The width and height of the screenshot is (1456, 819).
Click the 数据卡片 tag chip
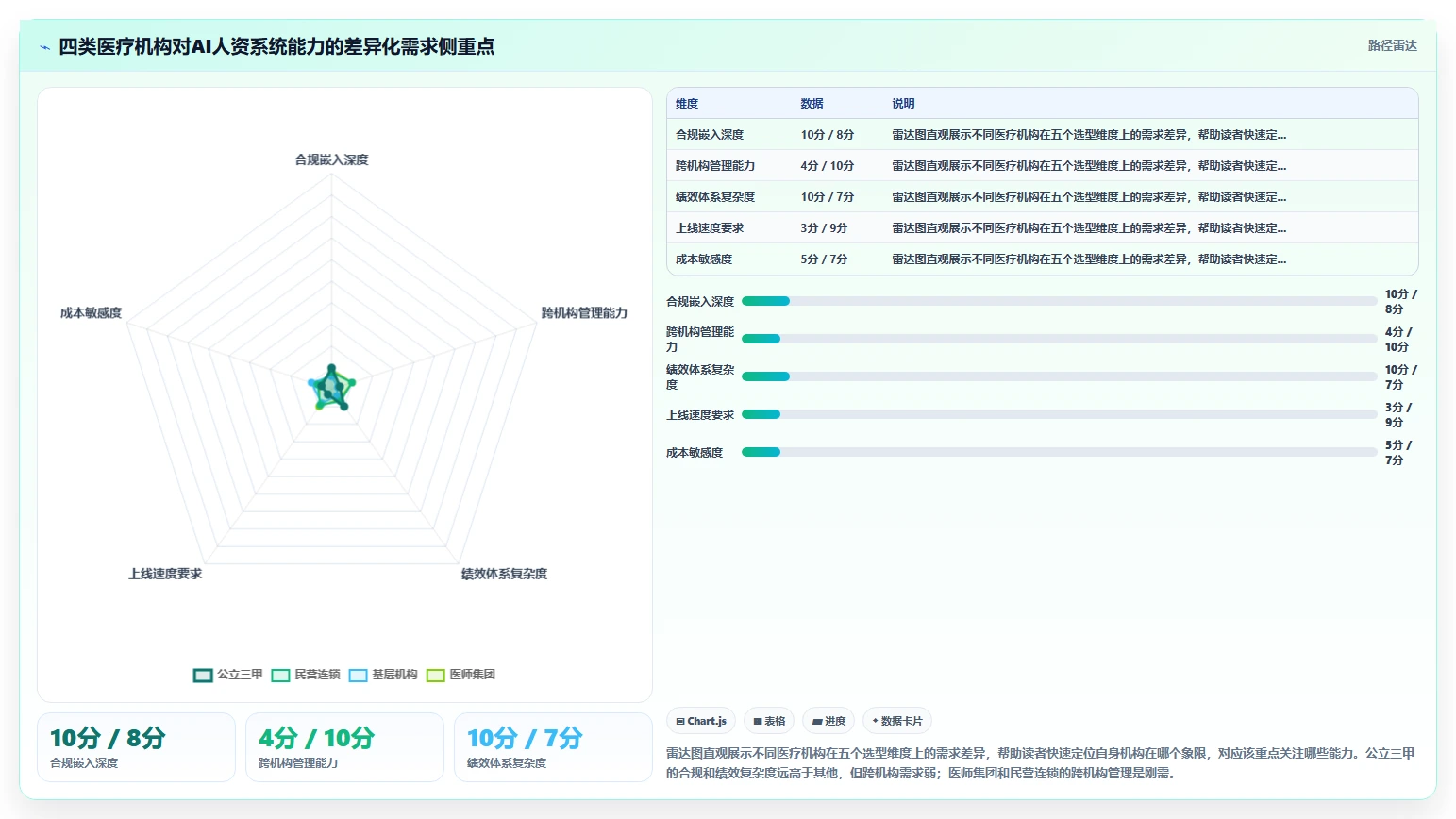pos(897,721)
